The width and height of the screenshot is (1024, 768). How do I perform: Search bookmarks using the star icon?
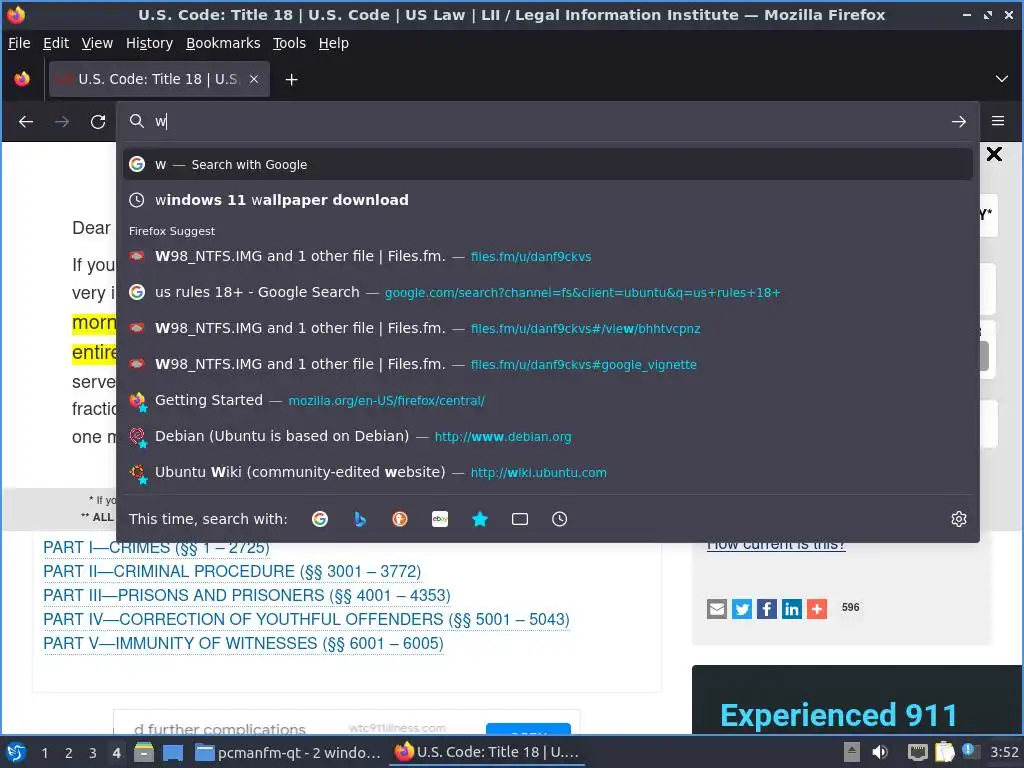480,519
